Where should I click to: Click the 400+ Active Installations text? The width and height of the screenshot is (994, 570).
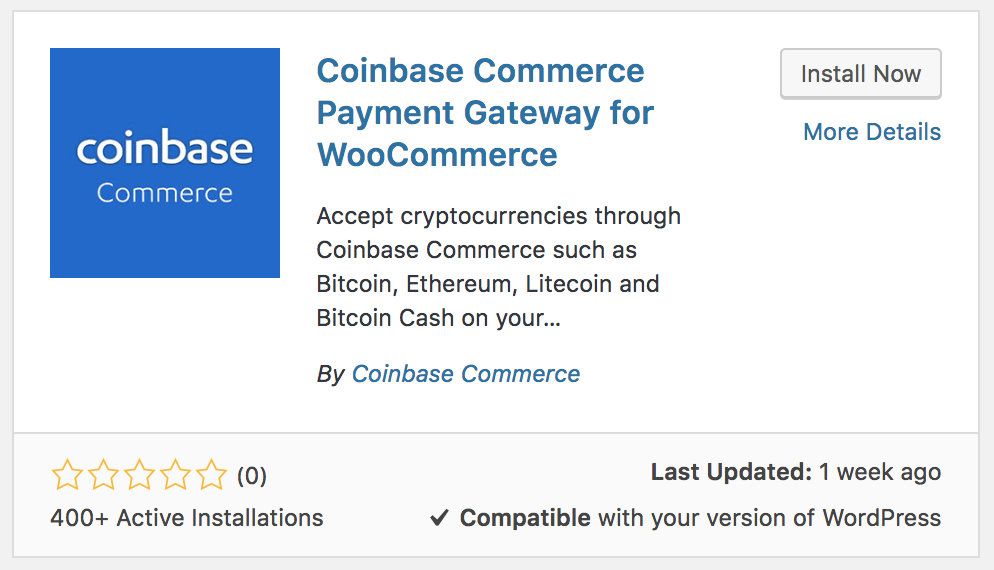(187, 518)
